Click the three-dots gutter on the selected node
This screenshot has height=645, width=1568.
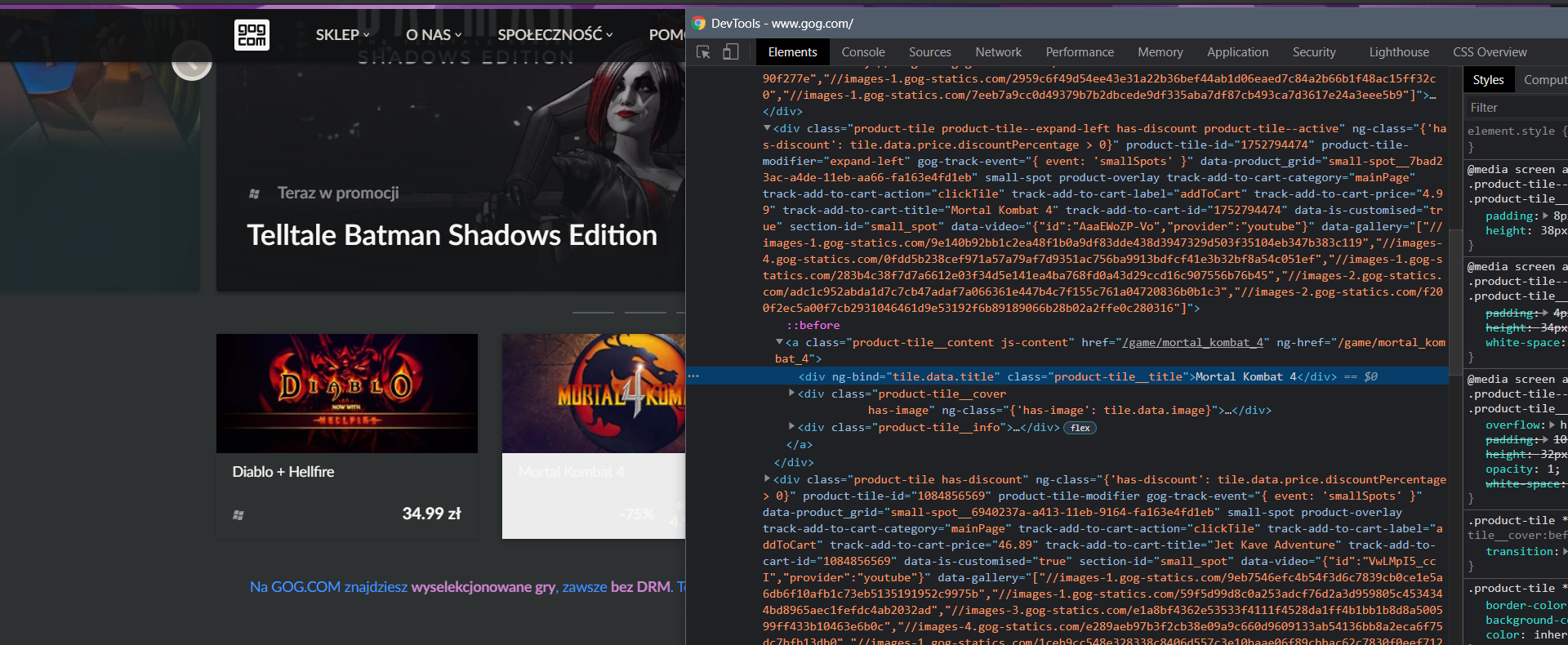pyautogui.click(x=693, y=376)
